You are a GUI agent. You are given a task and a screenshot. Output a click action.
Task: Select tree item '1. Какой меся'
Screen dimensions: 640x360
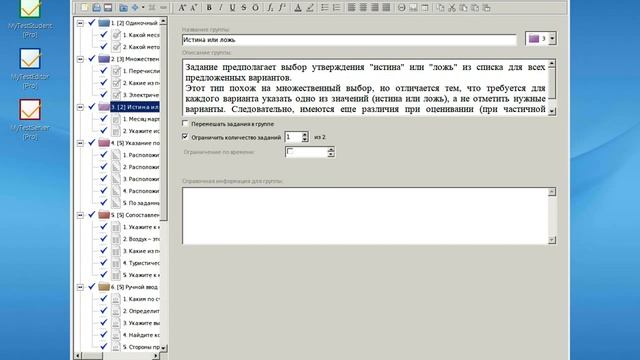[141, 35]
